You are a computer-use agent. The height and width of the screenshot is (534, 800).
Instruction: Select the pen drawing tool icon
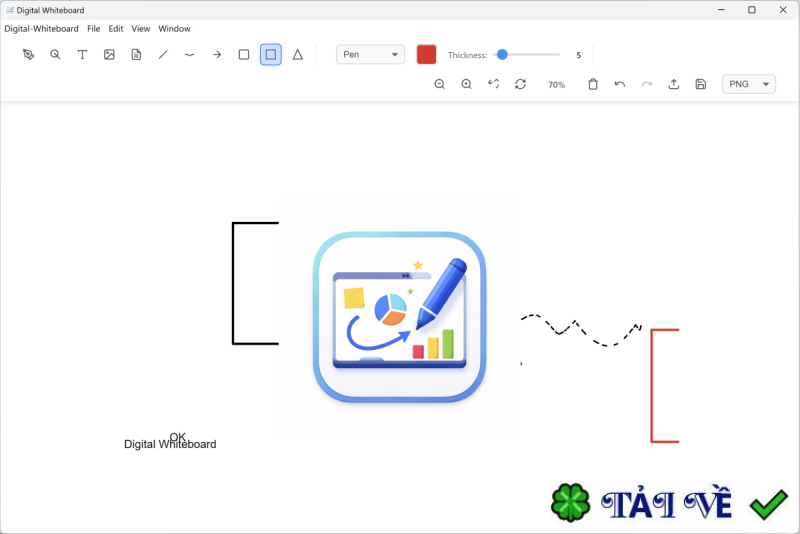(29, 55)
